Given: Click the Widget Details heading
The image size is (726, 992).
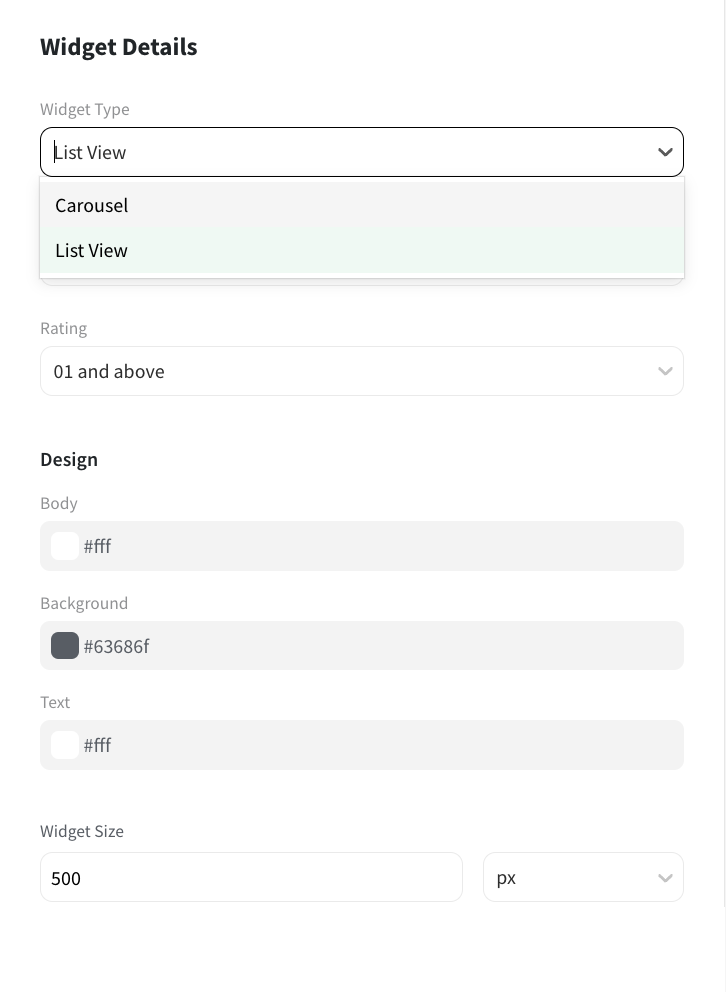Looking at the screenshot, I should (x=119, y=47).
